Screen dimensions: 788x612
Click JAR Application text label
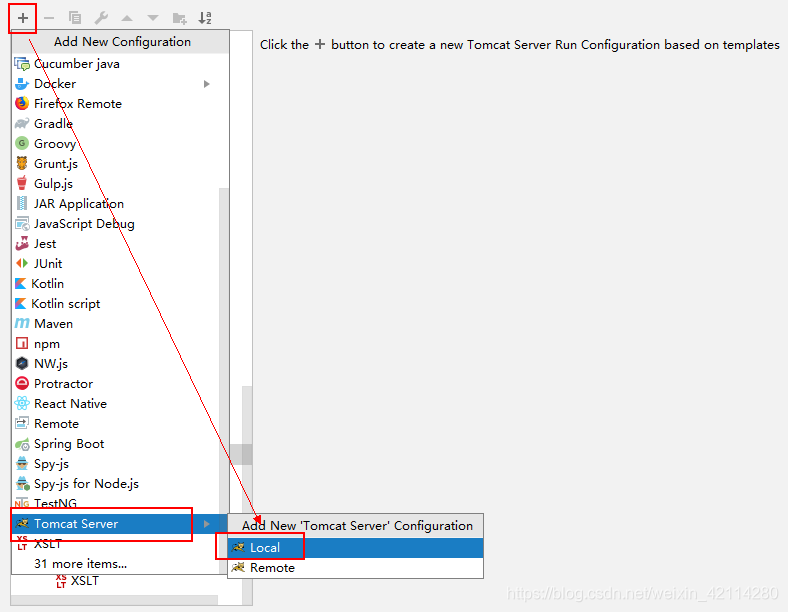79,204
